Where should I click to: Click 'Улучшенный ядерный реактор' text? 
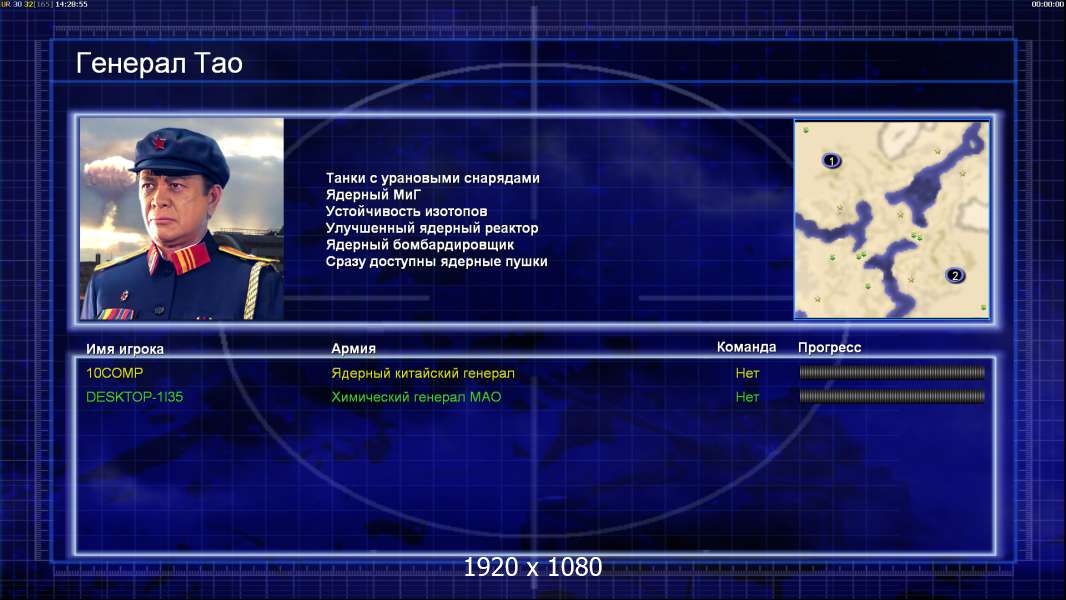point(432,228)
